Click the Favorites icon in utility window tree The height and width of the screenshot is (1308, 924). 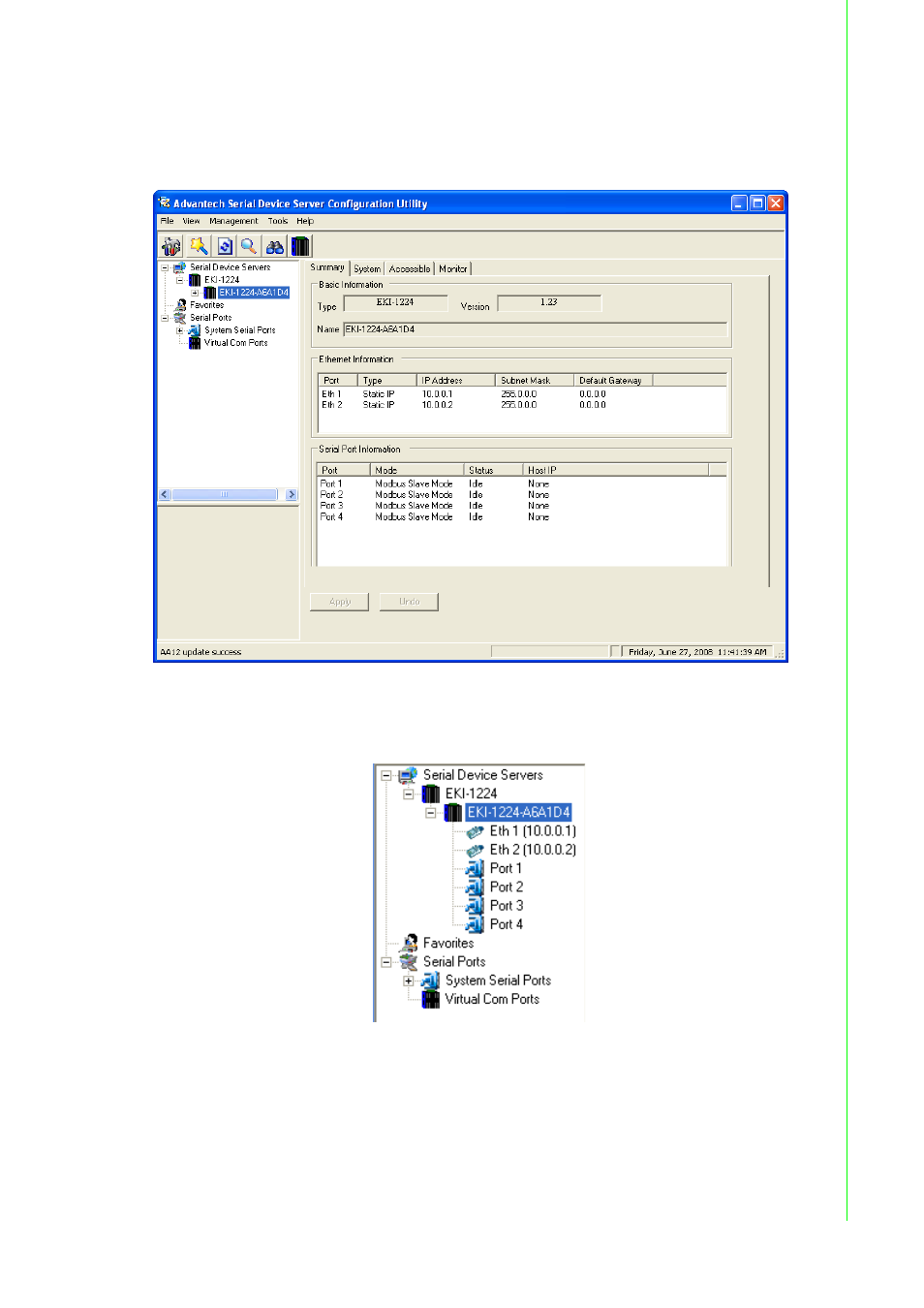181,305
